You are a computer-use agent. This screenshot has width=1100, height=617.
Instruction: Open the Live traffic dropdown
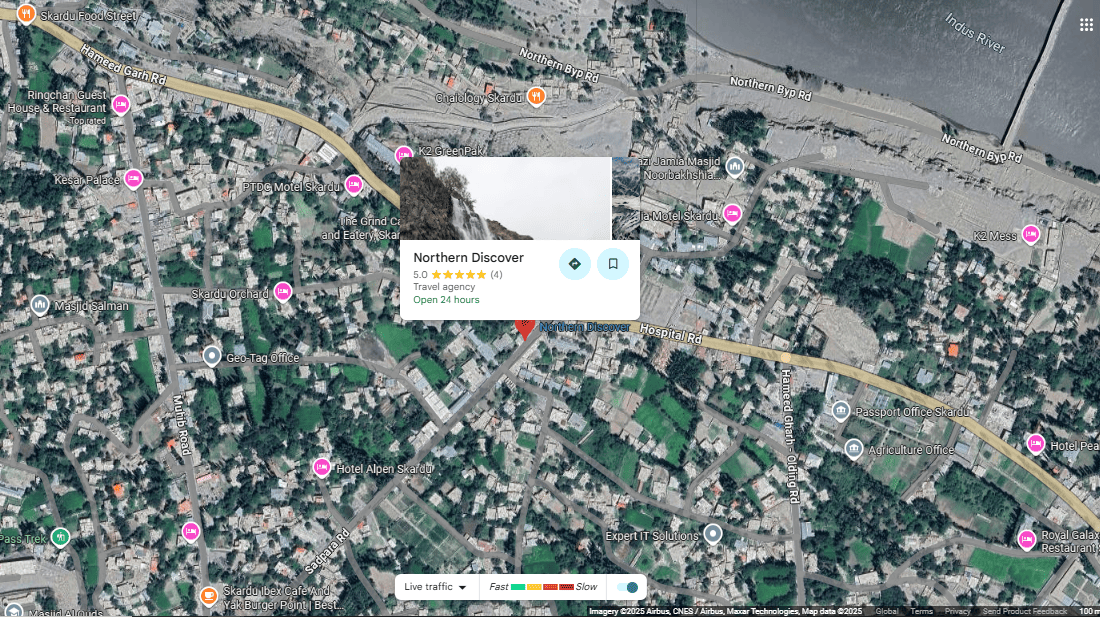(x=437, y=587)
